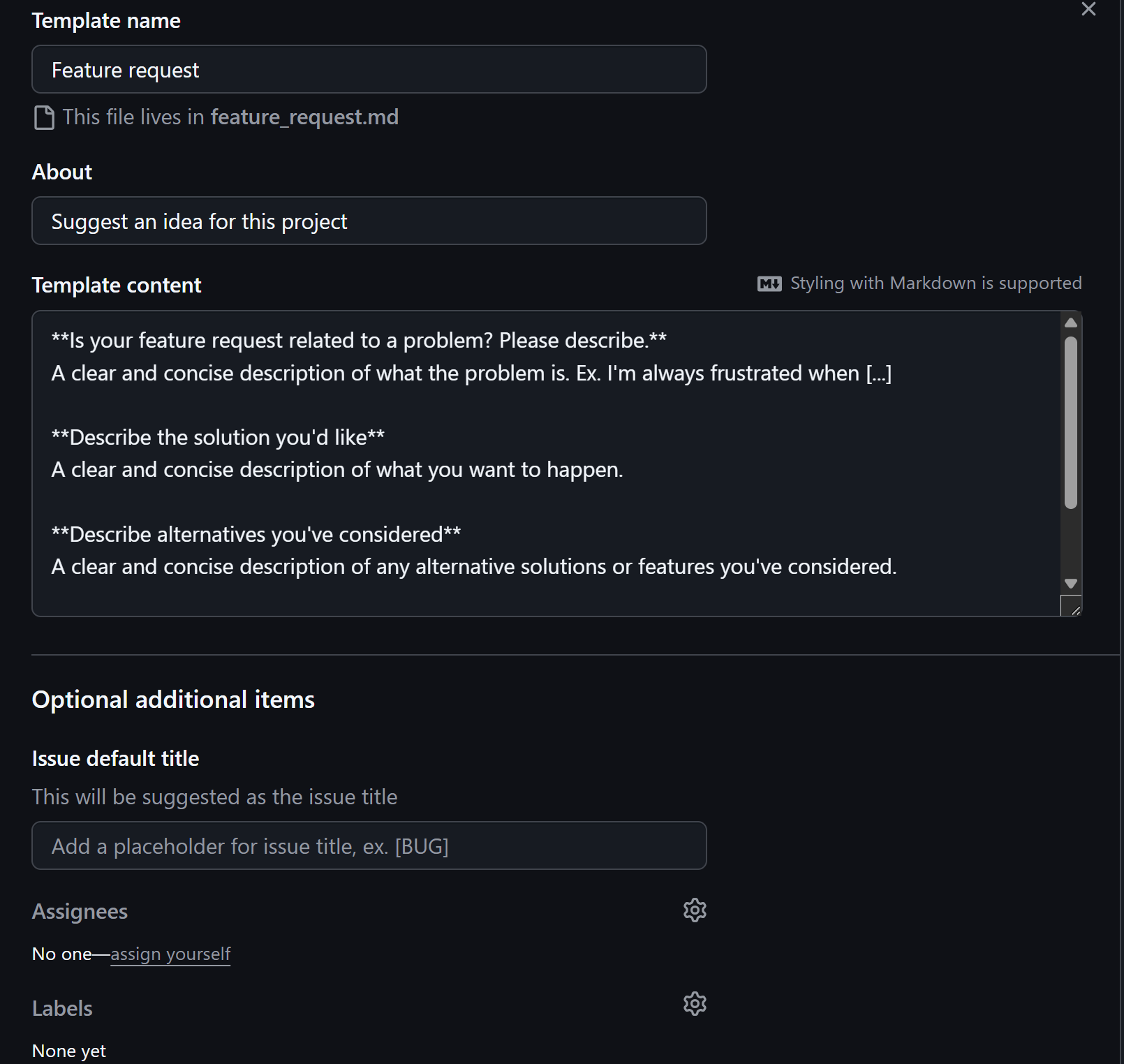Click the Template content scrollbar thumb

click(x=1070, y=422)
